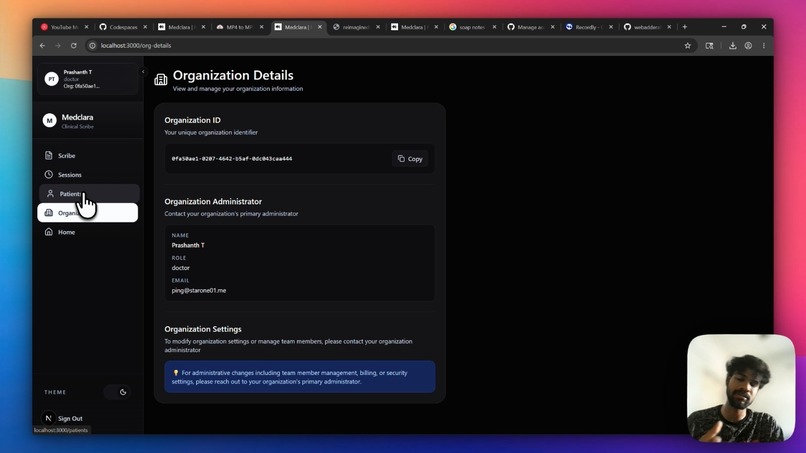Open the browser media control icon
Viewport: 806px width, 453px height.
[709, 46]
